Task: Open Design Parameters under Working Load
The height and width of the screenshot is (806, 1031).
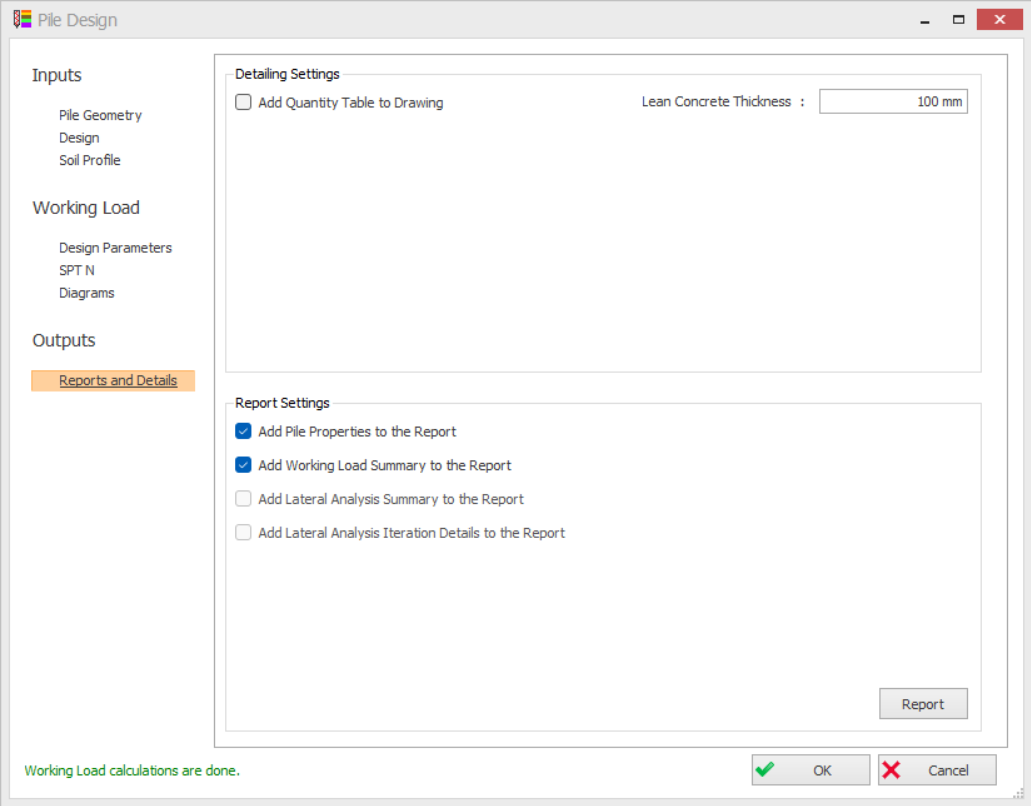Action: pyautogui.click(x=115, y=248)
